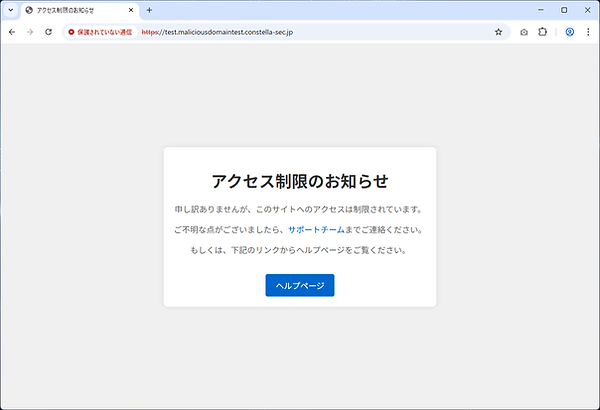Minimize the browser window
Screen dimensions: 600x410
point(541,10)
